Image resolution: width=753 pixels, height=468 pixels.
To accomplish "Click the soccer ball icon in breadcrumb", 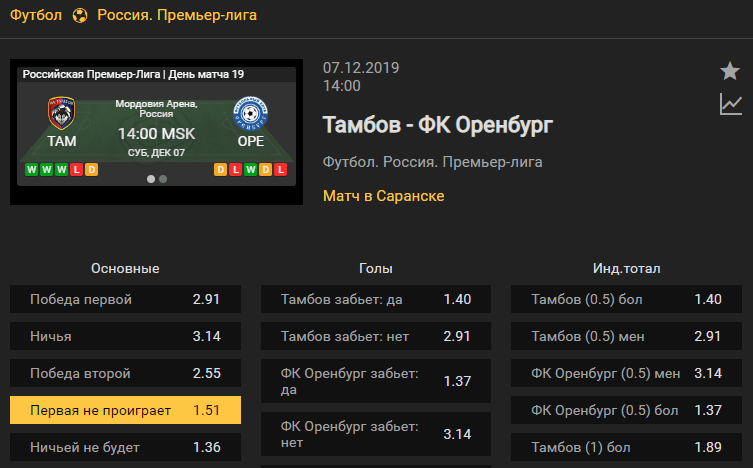I will [80, 15].
